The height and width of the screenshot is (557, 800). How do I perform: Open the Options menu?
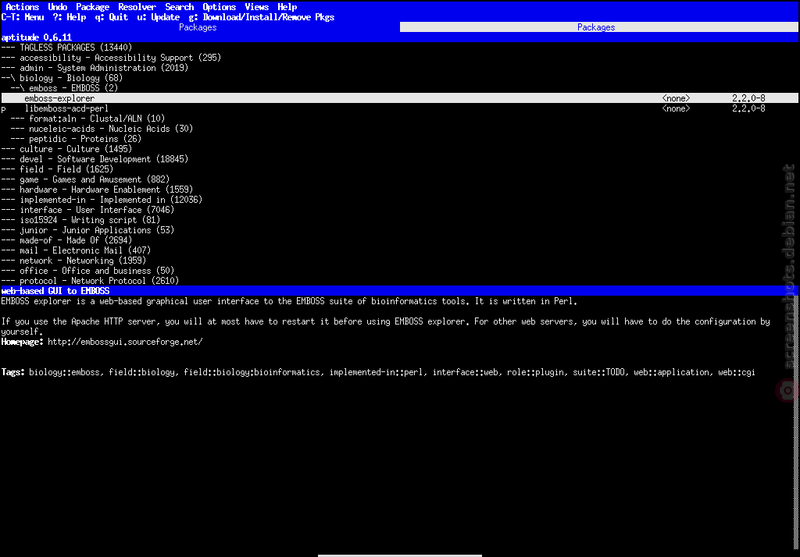tap(219, 7)
